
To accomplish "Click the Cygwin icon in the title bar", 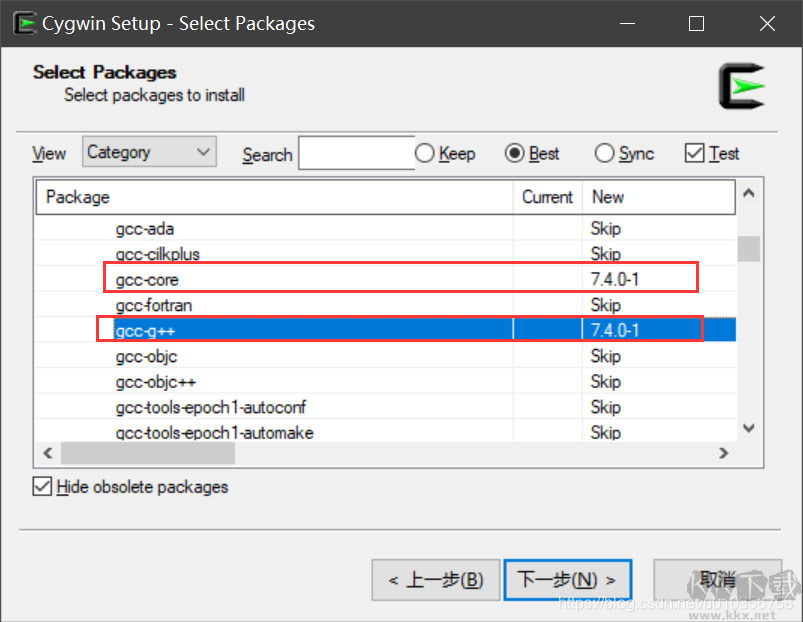I will pos(24,22).
